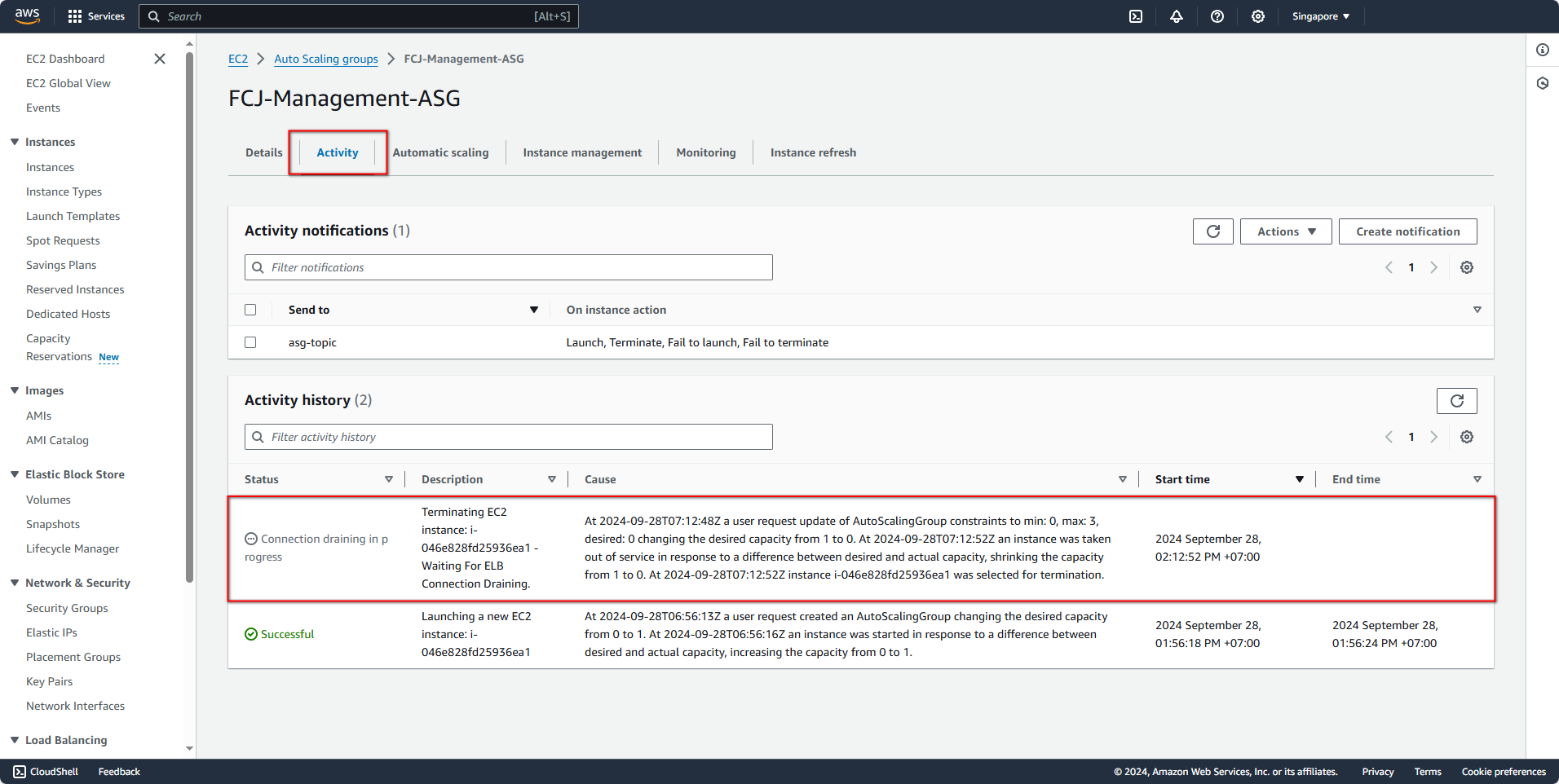Open Launch Templates in sidebar
This screenshot has width=1559, height=784.
click(73, 216)
